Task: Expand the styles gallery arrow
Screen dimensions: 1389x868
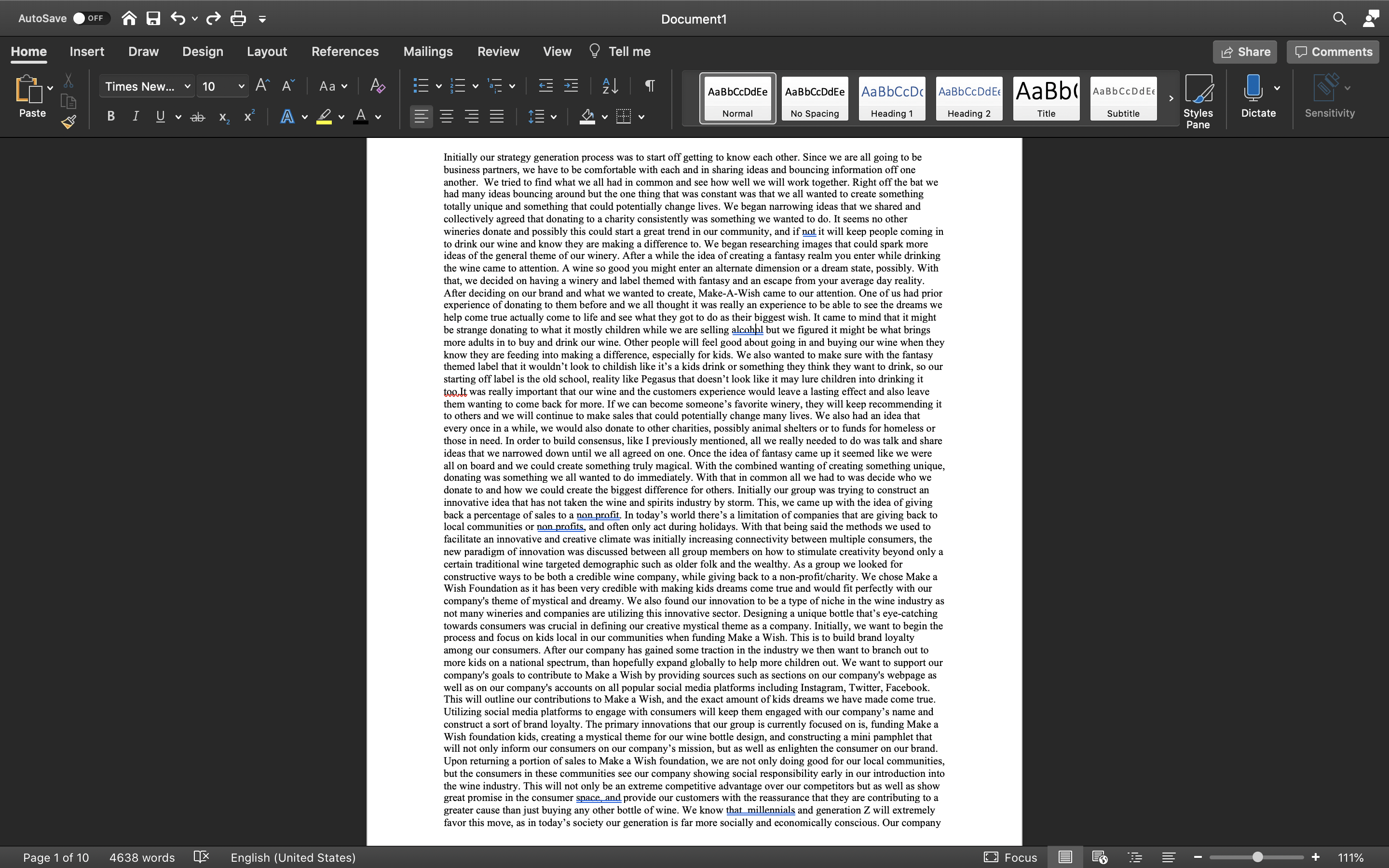Action: click(x=1171, y=98)
